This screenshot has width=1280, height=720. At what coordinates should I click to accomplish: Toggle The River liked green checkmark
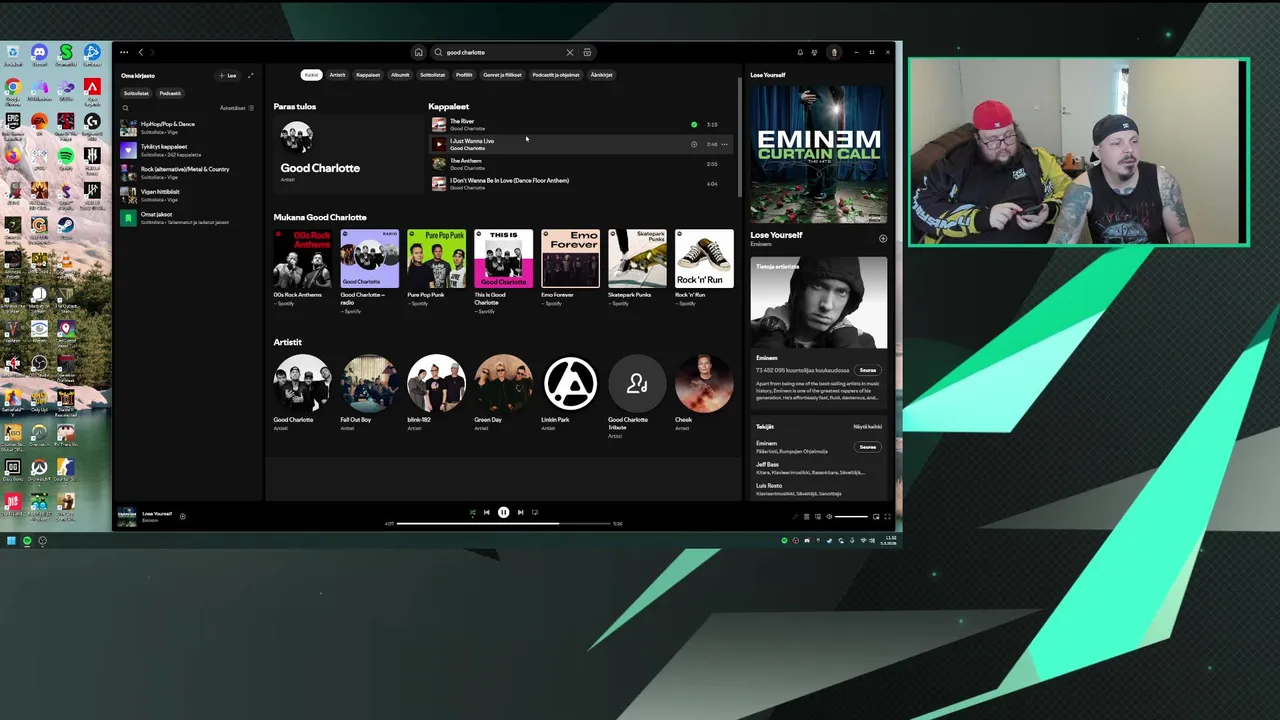point(694,125)
